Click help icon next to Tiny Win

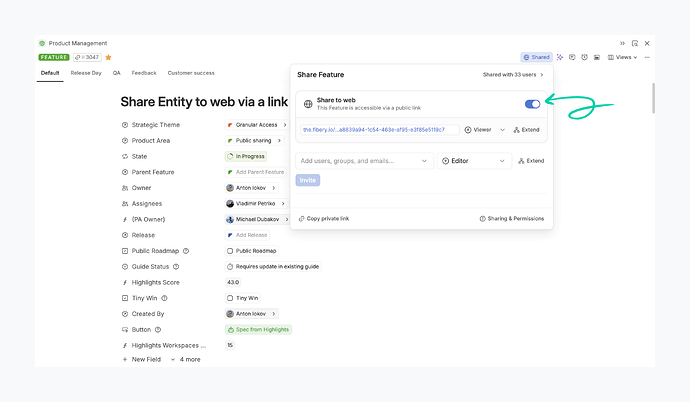pyautogui.click(x=164, y=298)
